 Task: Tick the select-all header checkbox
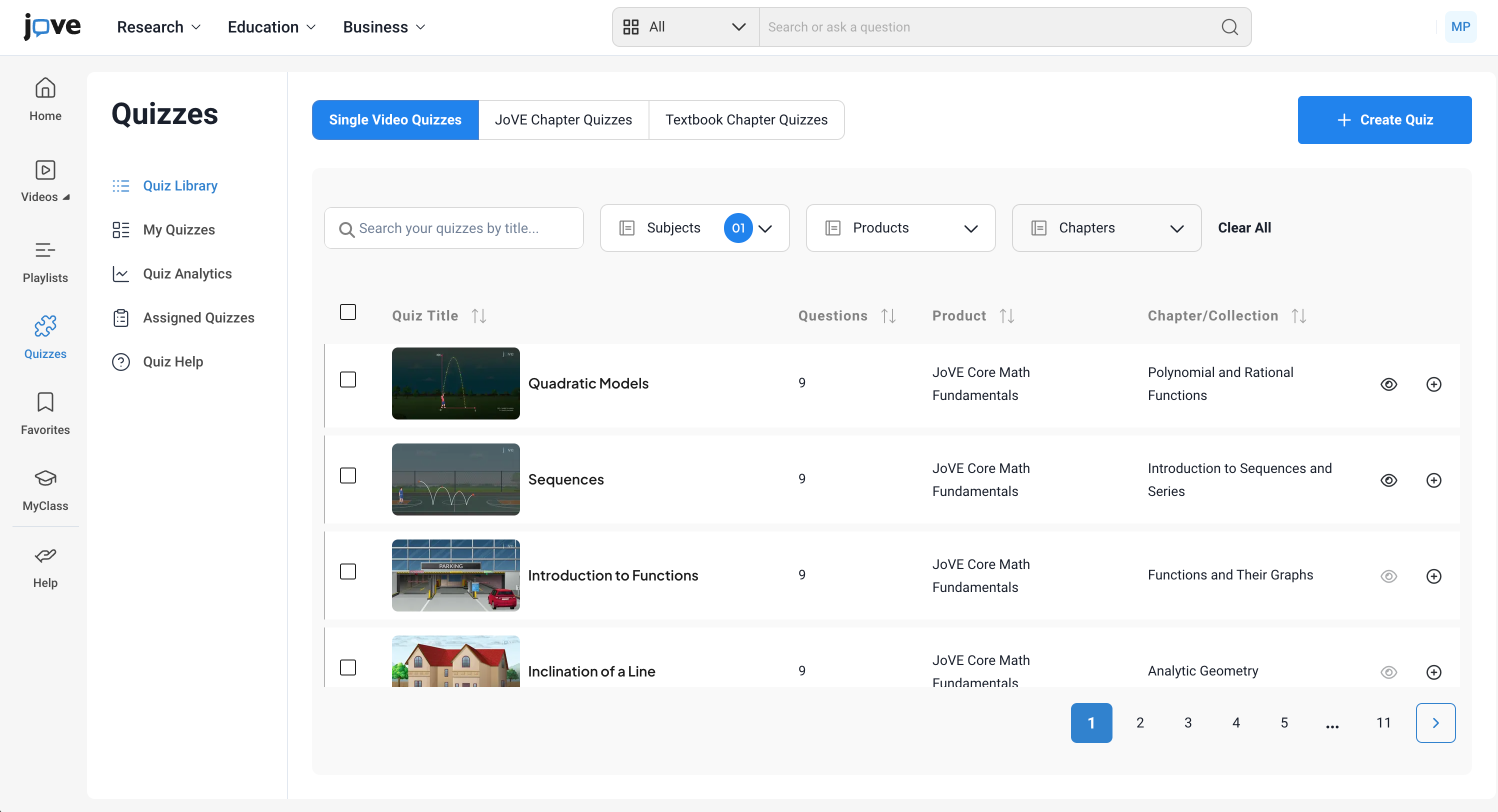[x=348, y=312]
